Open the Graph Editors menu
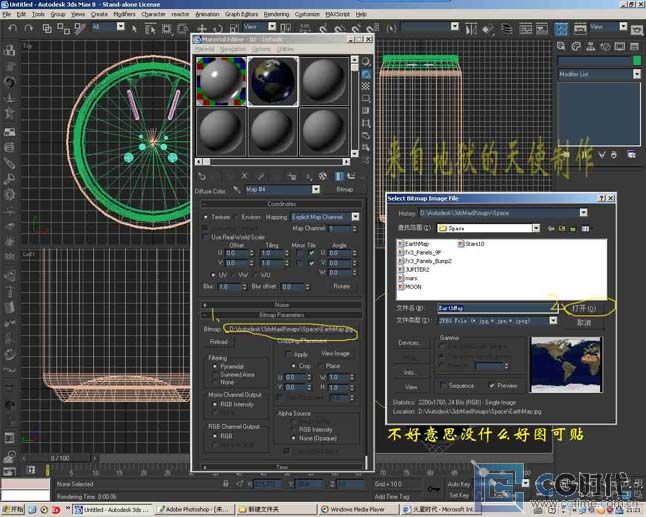646x517 pixels. pos(241,14)
